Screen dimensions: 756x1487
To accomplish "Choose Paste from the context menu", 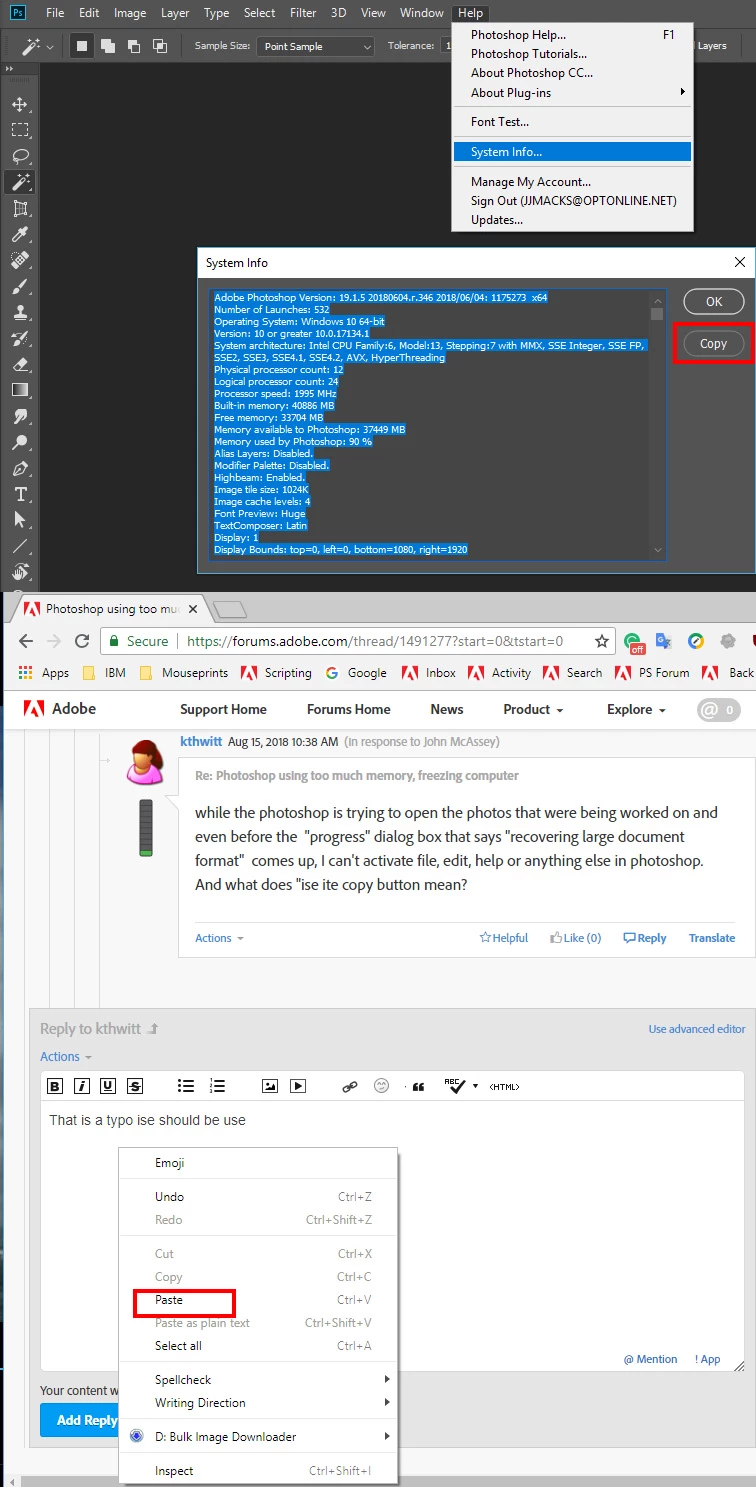I will point(258,1300).
